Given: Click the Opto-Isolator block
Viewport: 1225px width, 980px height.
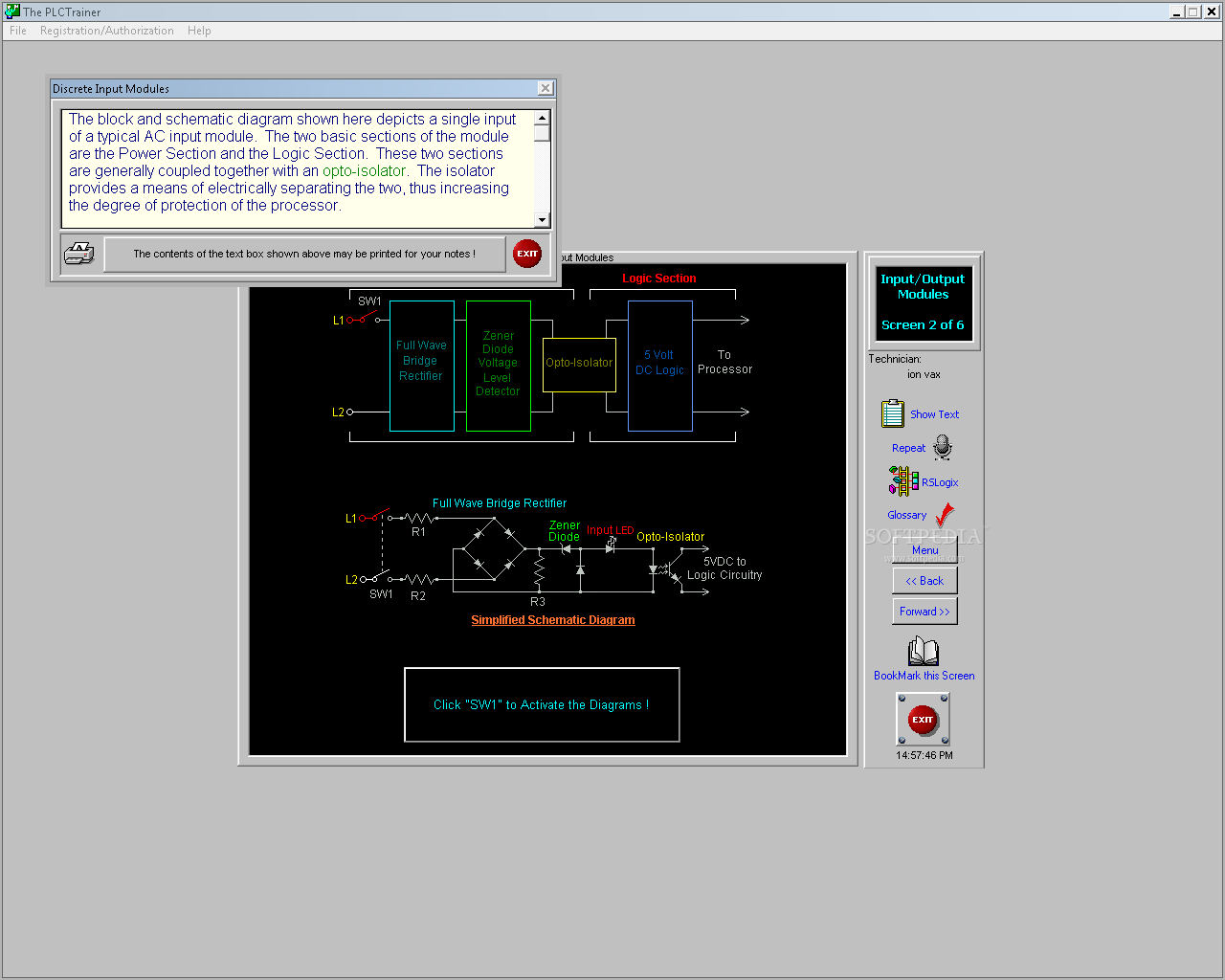Looking at the screenshot, I should [x=579, y=364].
